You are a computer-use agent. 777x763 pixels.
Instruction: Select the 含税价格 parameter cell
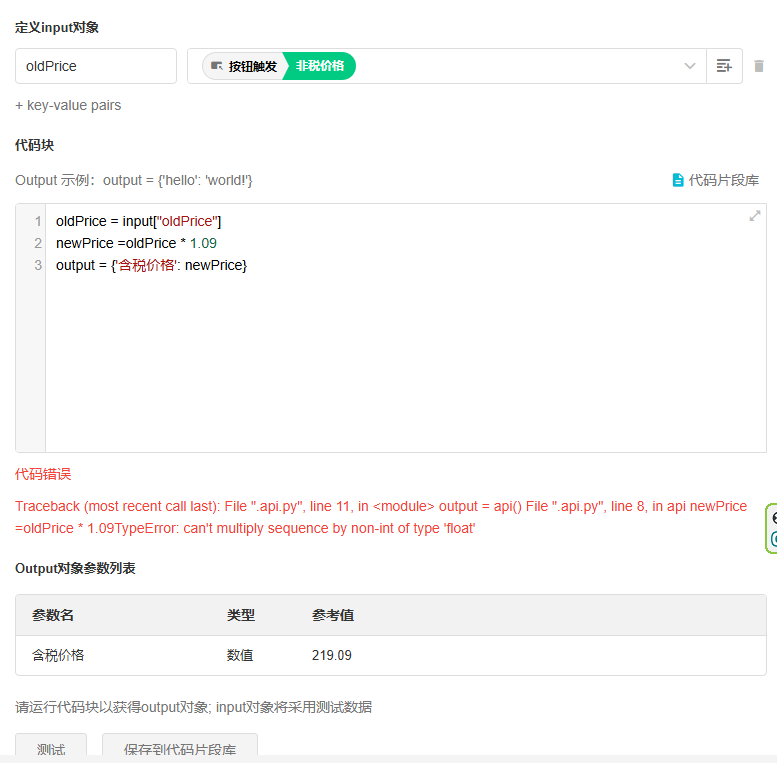58,655
